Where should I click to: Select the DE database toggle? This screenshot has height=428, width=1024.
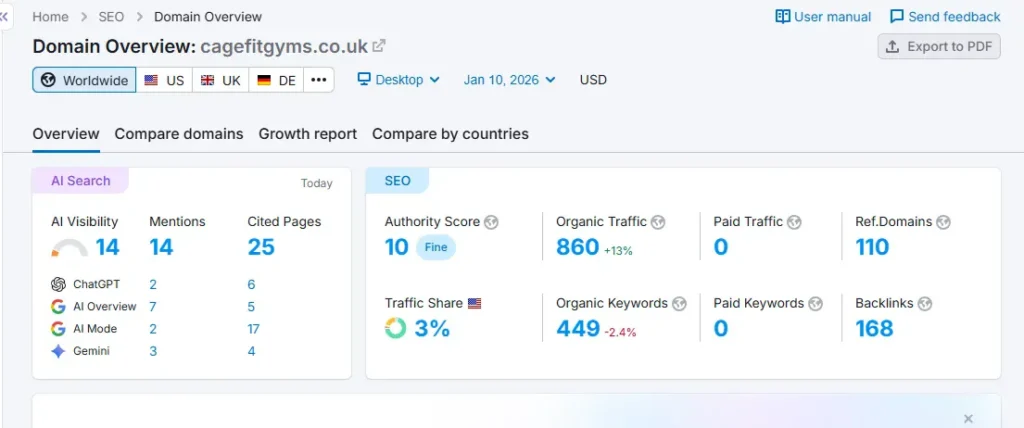(x=276, y=80)
